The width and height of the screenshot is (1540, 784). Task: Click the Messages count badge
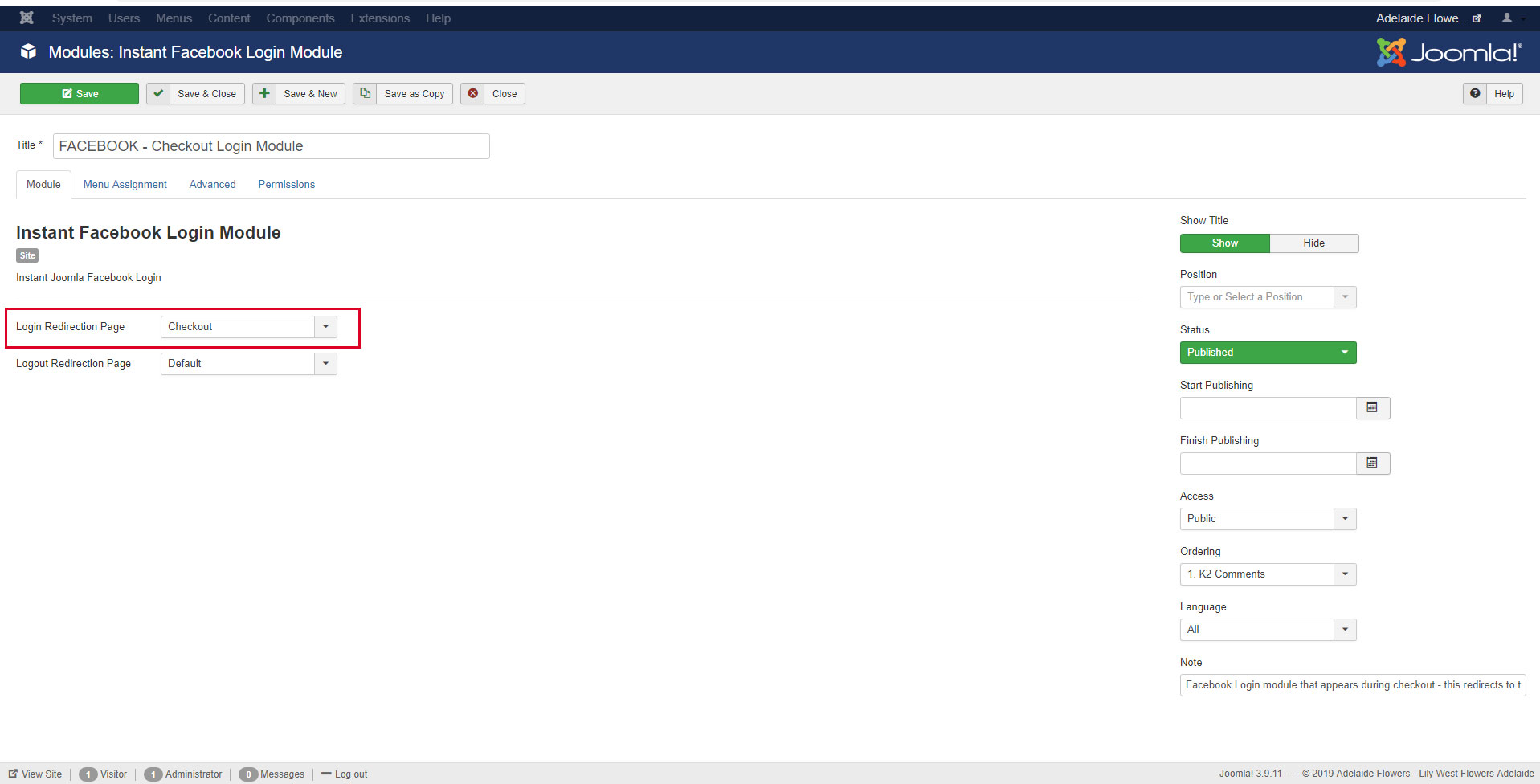(x=248, y=774)
